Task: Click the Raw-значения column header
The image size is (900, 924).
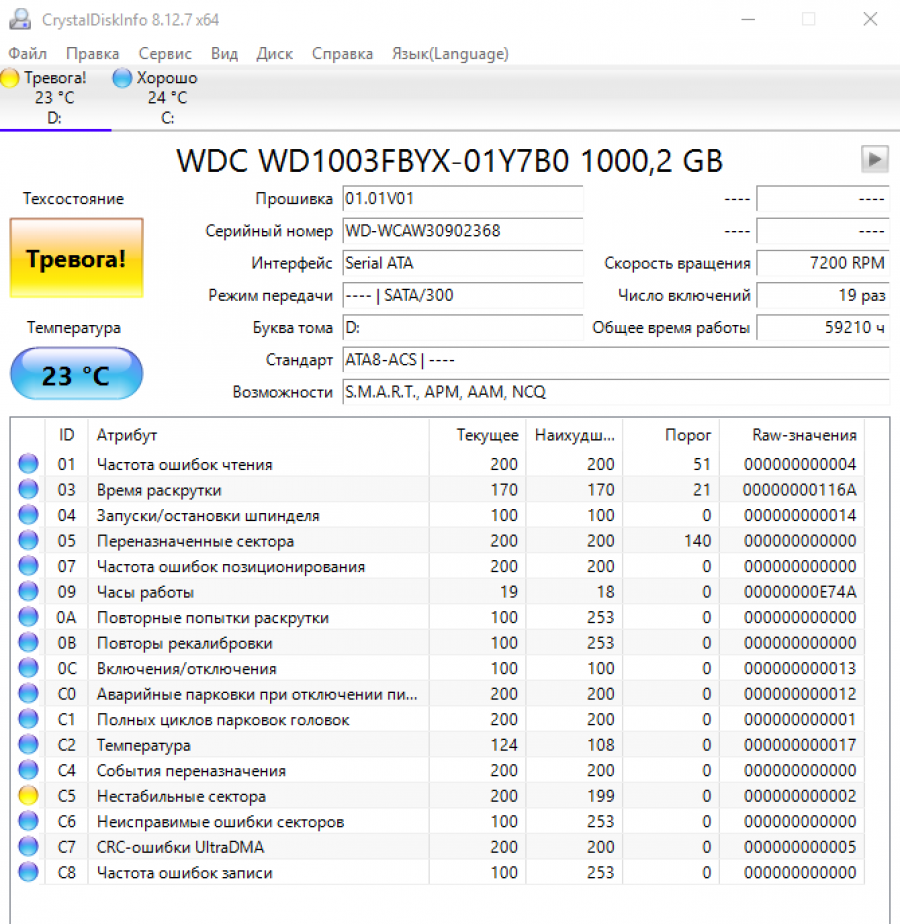Action: pyautogui.click(x=804, y=435)
